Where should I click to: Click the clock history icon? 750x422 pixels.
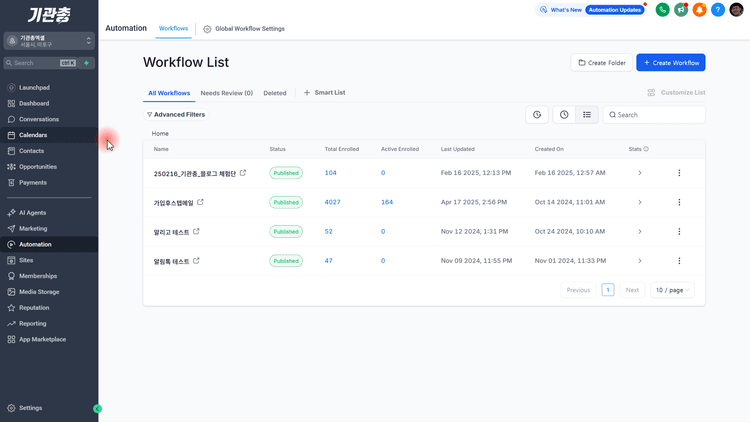564,115
